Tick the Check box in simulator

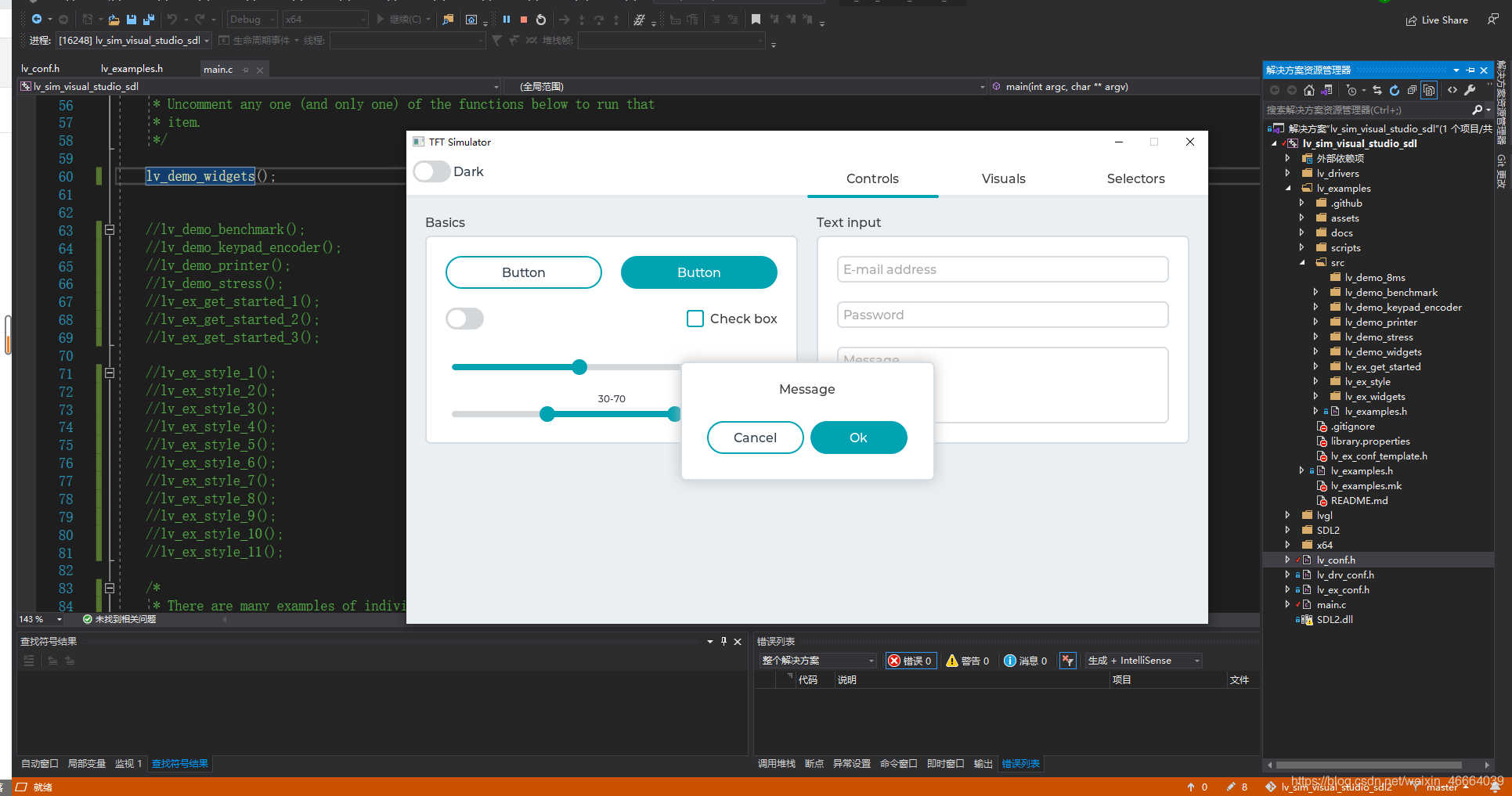point(695,319)
